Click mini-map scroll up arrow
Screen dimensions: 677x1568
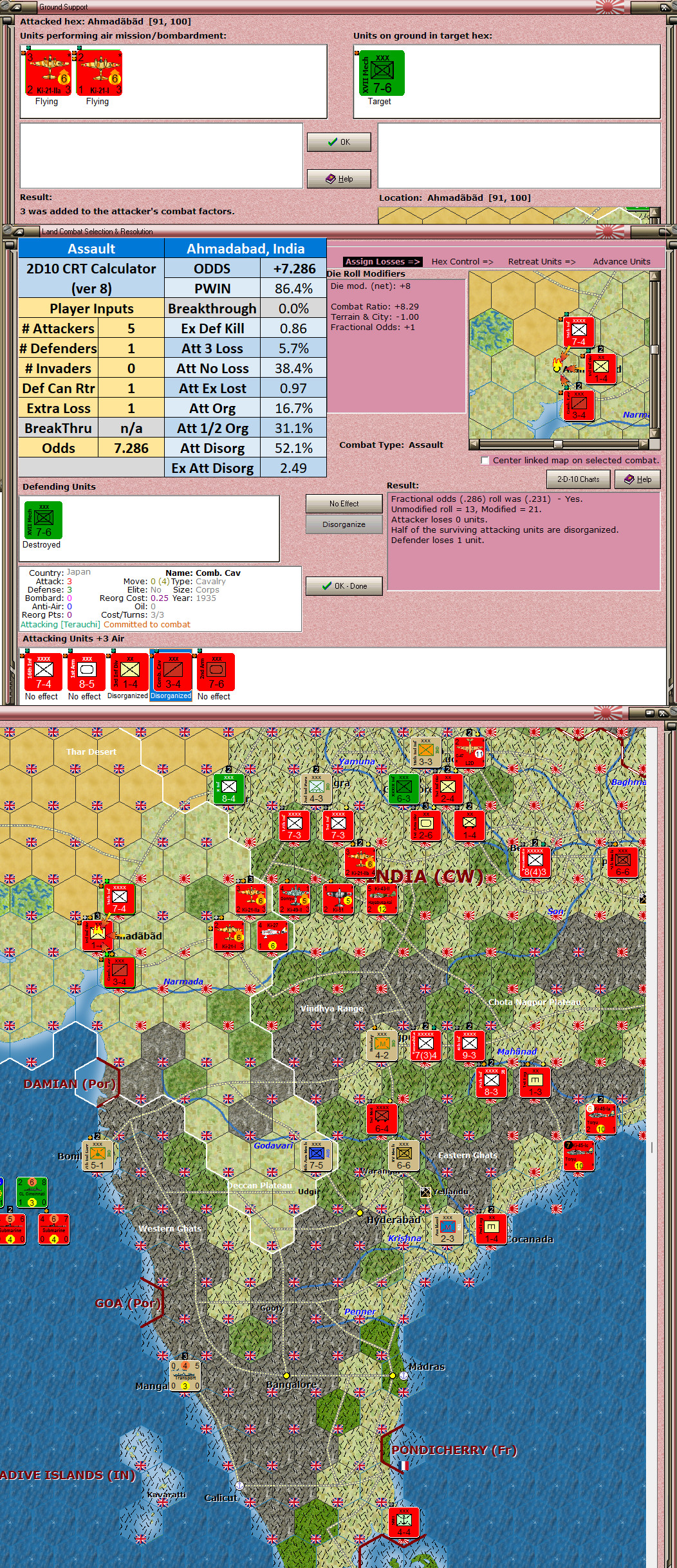click(655, 276)
